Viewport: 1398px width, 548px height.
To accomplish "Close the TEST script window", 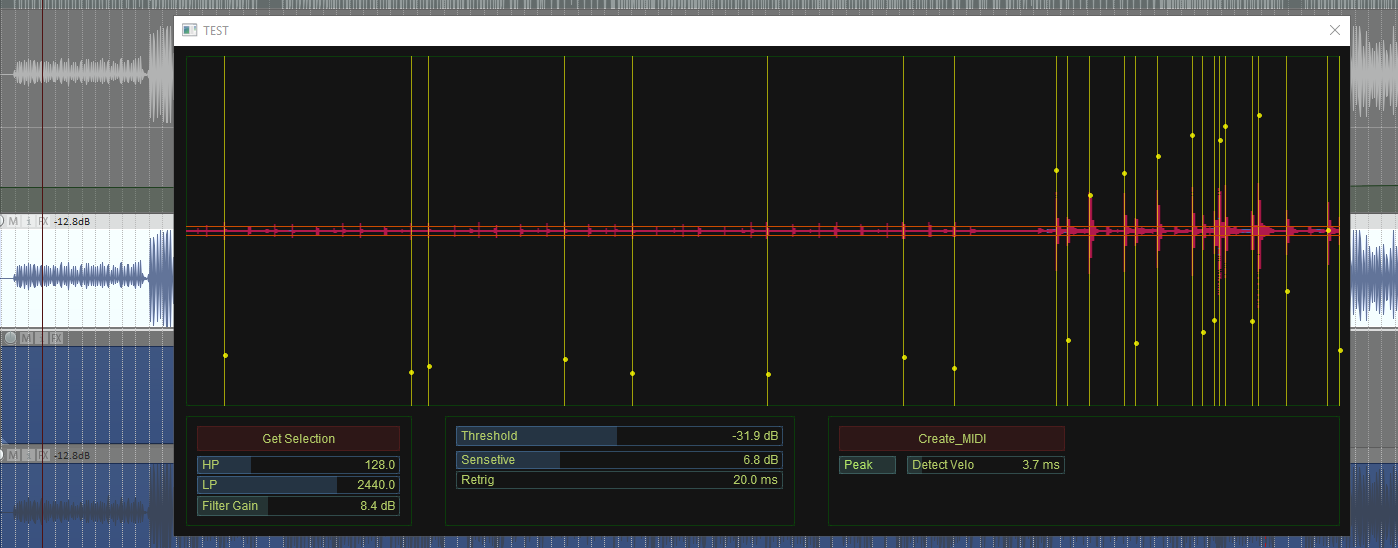I will click(x=1334, y=30).
